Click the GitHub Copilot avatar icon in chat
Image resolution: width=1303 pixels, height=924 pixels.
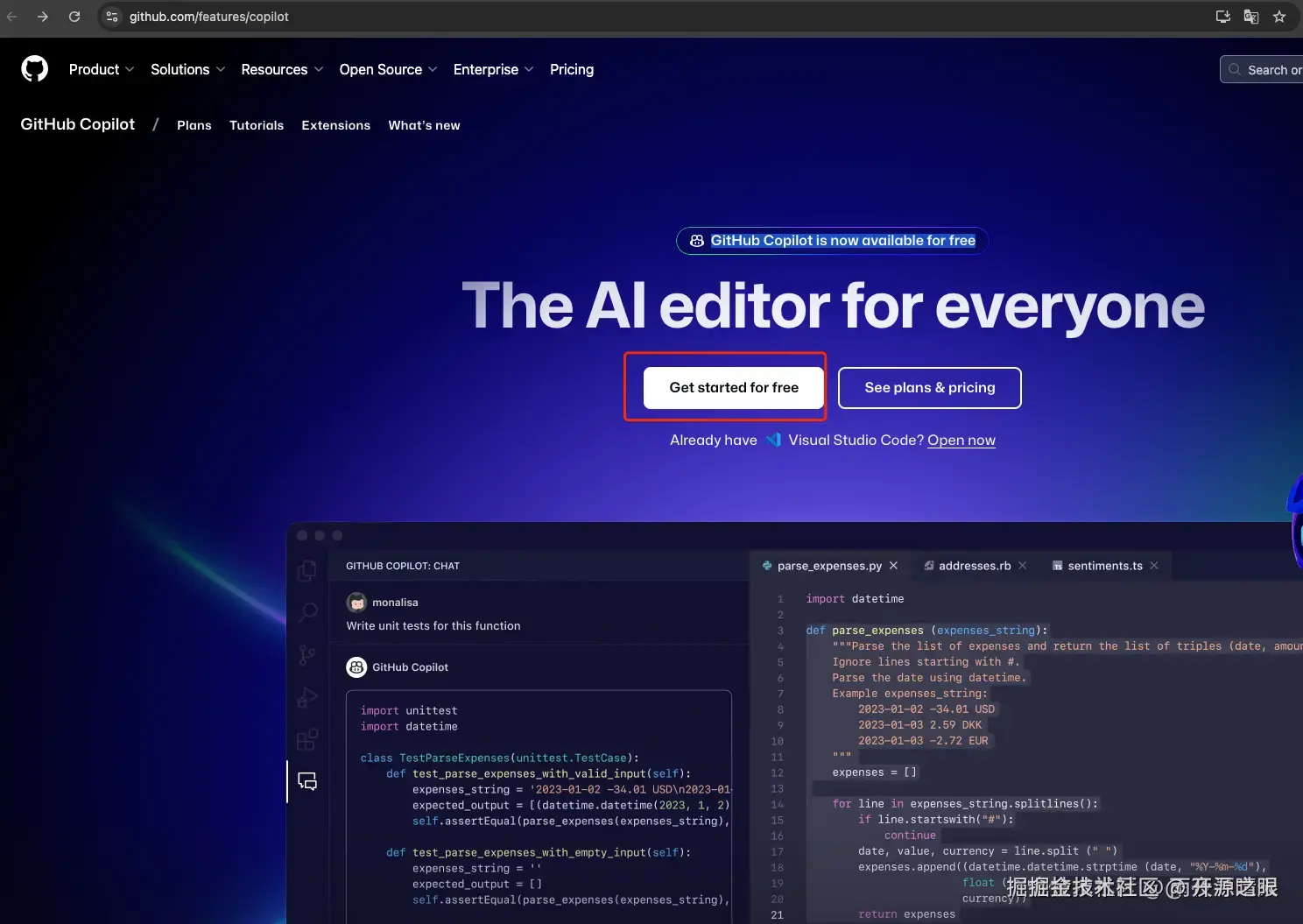pyautogui.click(x=356, y=667)
